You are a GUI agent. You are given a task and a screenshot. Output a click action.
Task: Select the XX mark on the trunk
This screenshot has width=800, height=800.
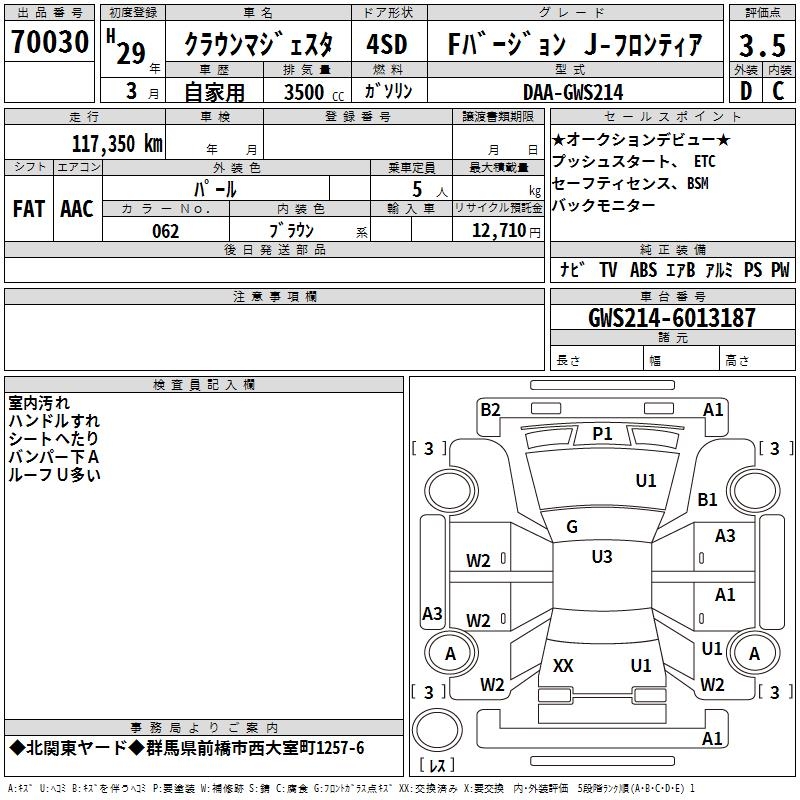[563, 665]
